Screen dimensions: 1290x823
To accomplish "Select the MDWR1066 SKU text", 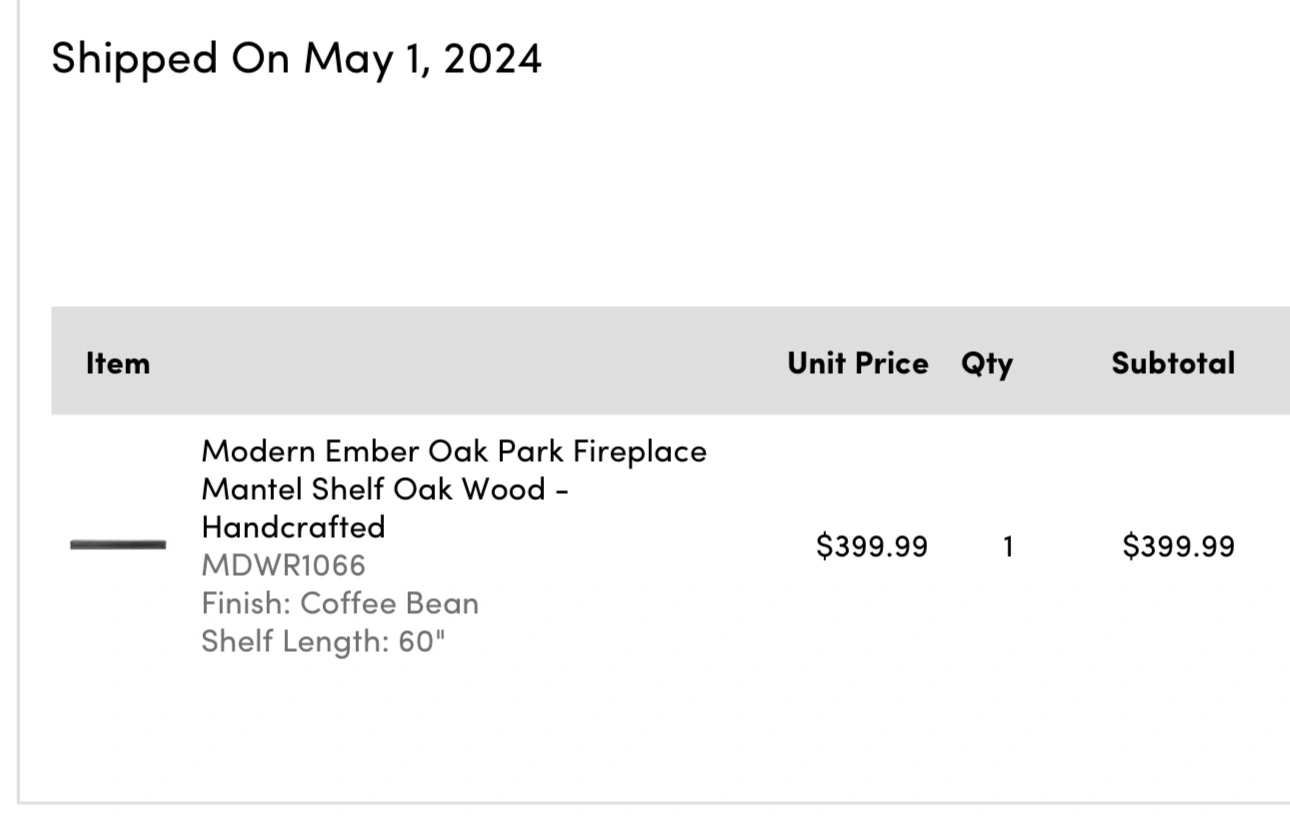I will tap(283, 566).
